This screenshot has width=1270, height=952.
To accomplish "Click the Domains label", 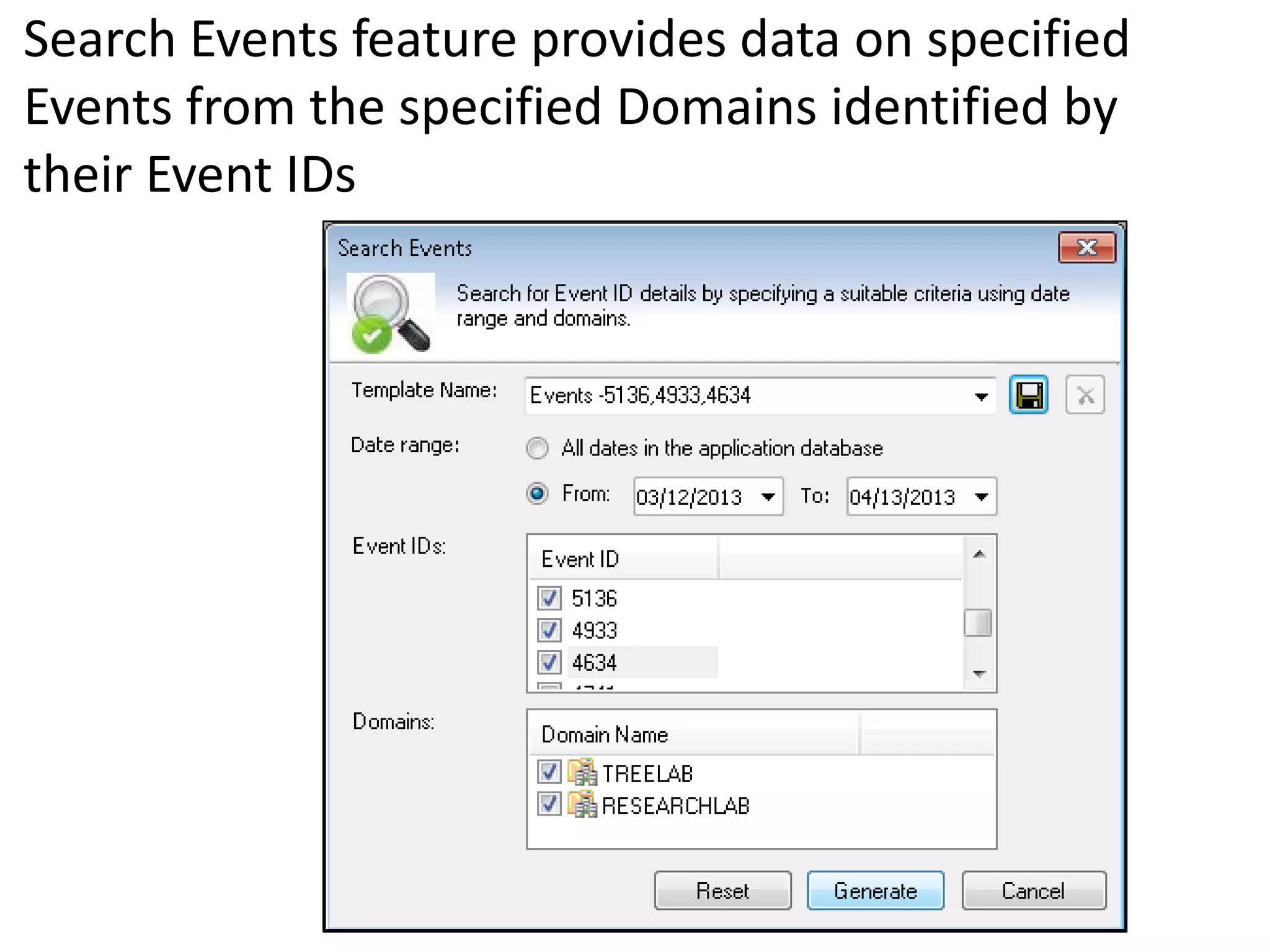I will [x=393, y=721].
